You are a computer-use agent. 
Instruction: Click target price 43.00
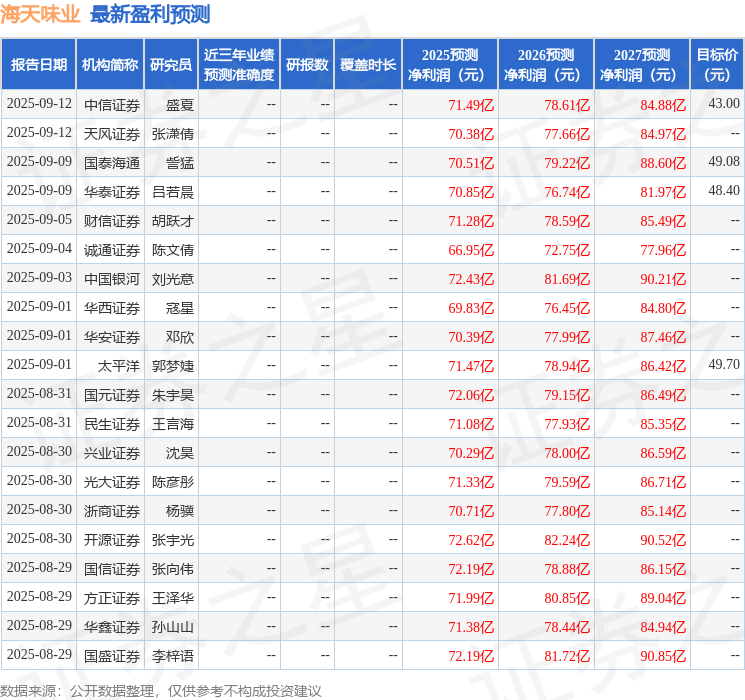[x=724, y=103]
